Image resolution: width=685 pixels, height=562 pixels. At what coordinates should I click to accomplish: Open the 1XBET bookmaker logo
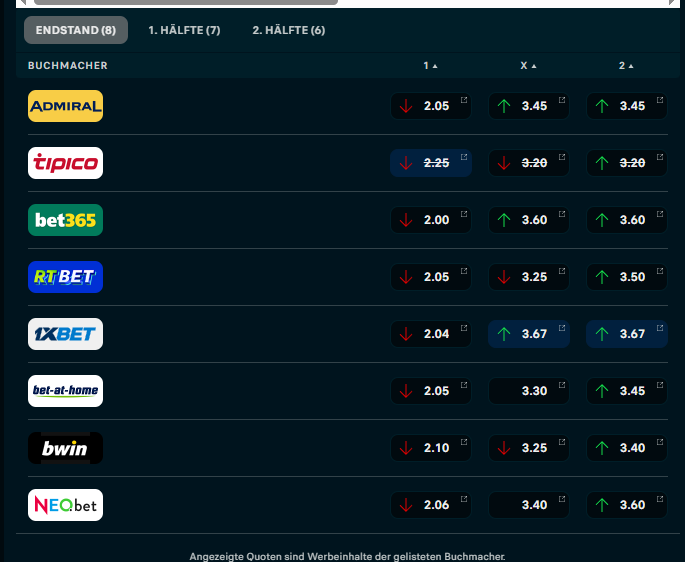coord(65,334)
